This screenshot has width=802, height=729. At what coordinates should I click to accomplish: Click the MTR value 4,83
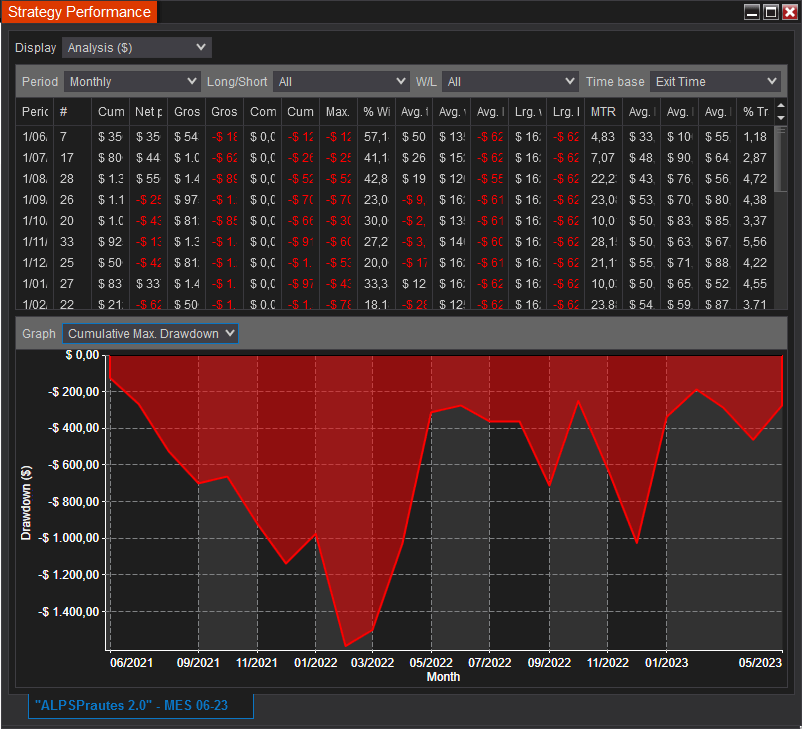pyautogui.click(x=603, y=137)
